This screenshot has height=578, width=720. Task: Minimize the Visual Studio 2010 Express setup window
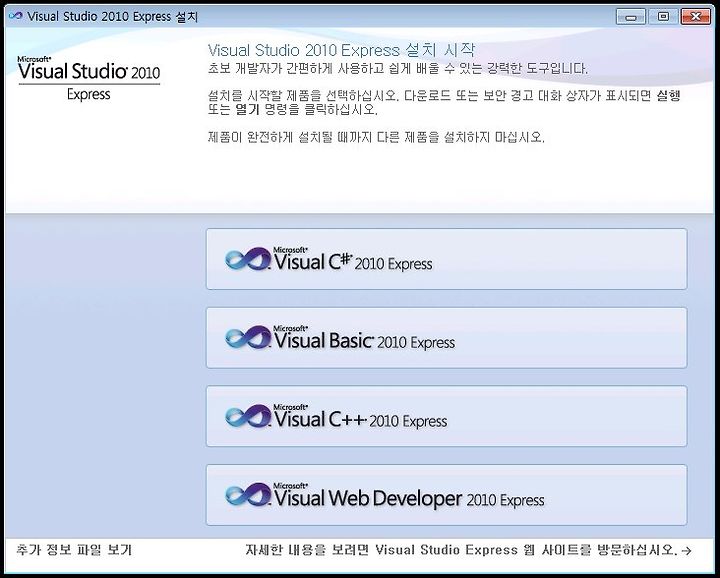coord(630,17)
